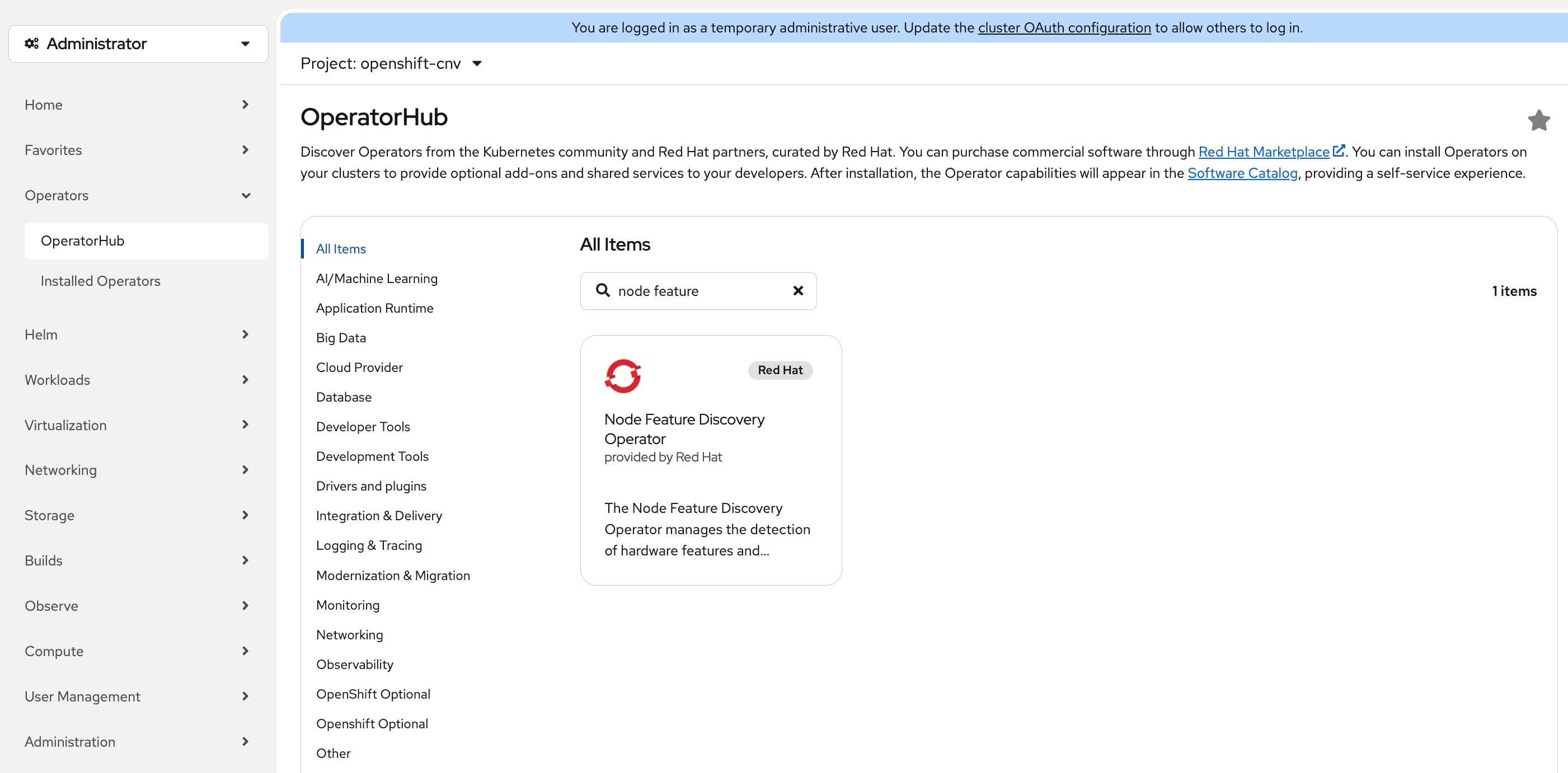This screenshot has height=773, width=1568.
Task: Open Installed Operators page
Action: [x=146, y=281]
